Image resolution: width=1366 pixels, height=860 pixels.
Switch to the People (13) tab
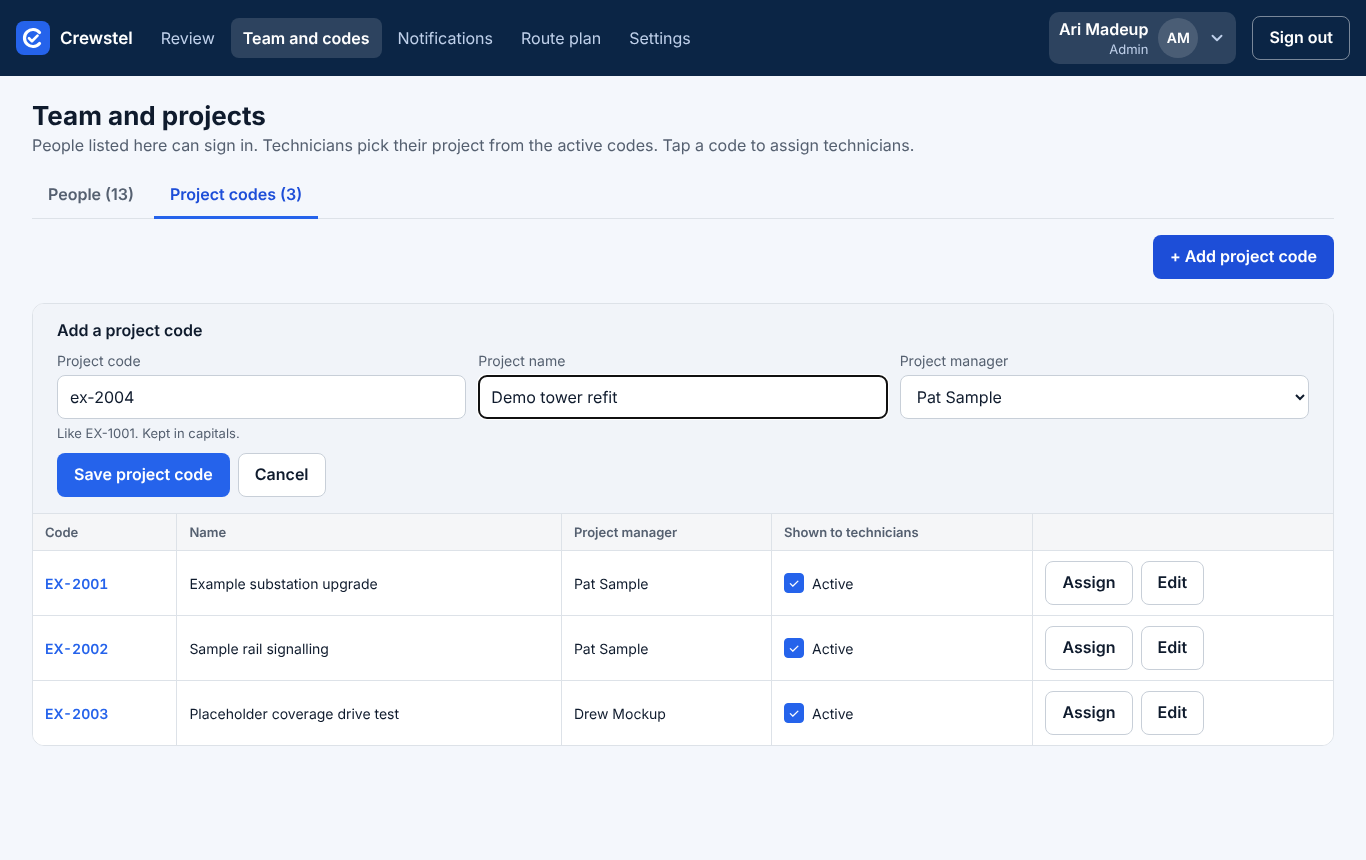[91, 194]
